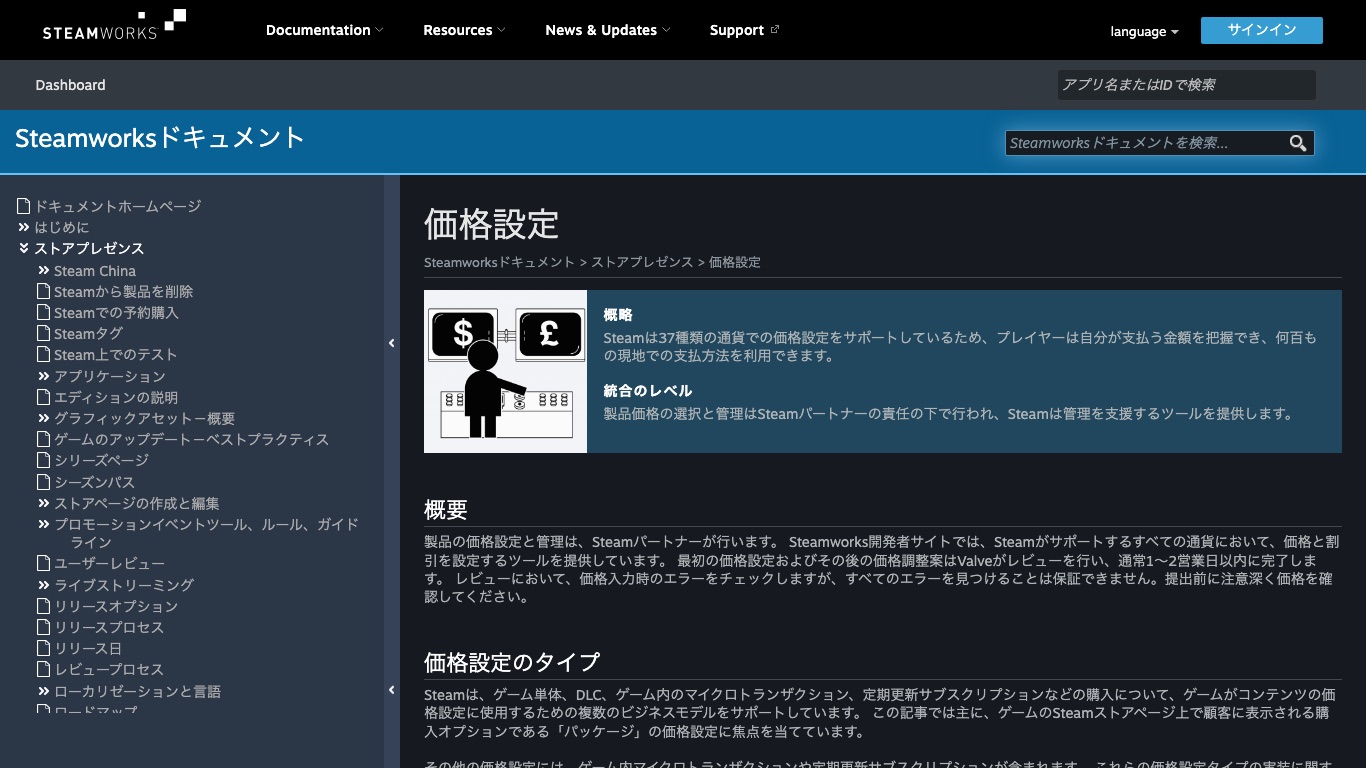Open ゲームのアップデートーベストプラクティス page
Image resolution: width=1366 pixels, height=768 pixels.
click(x=191, y=439)
